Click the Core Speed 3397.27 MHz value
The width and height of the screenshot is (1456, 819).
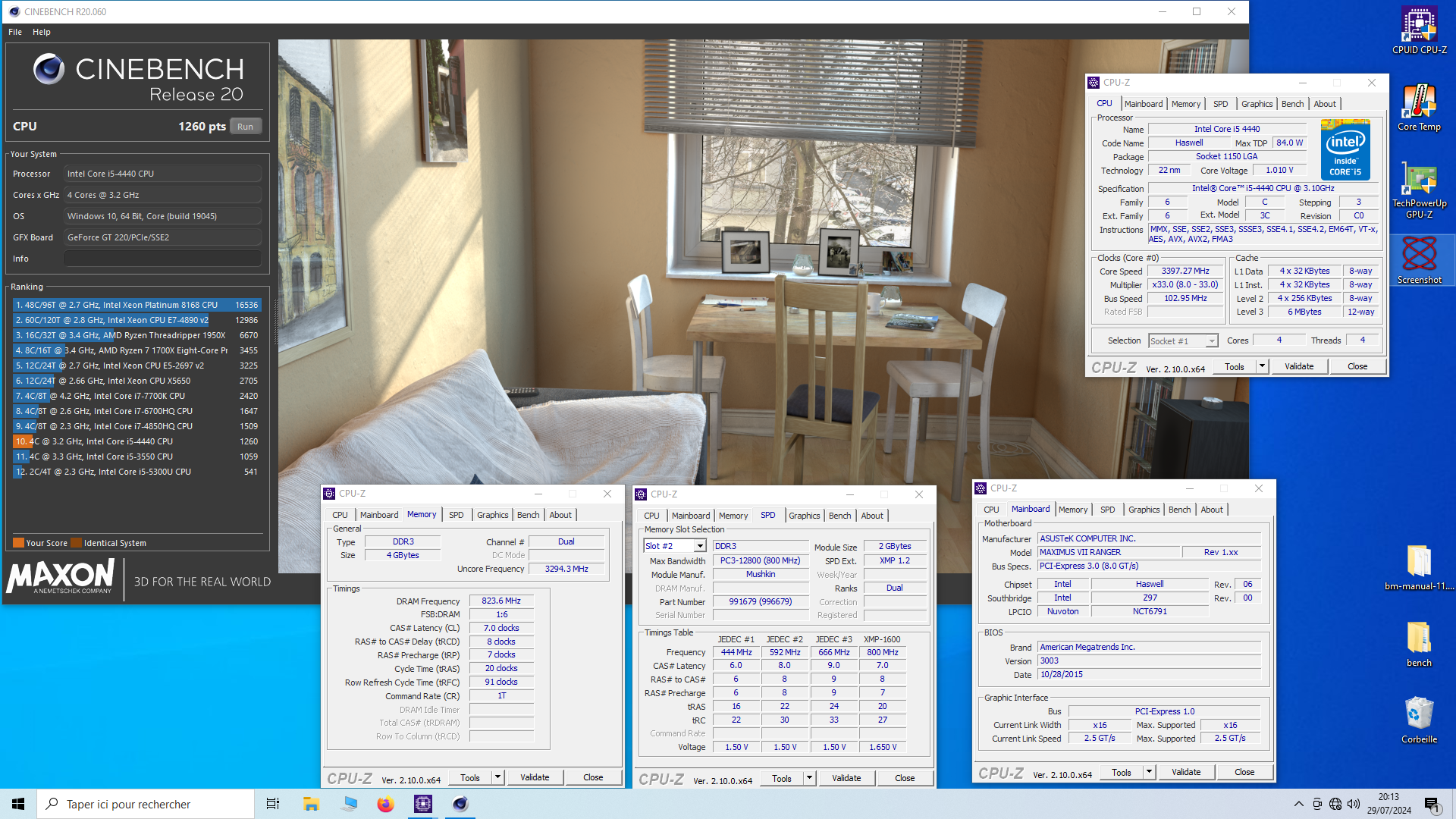pos(1185,271)
